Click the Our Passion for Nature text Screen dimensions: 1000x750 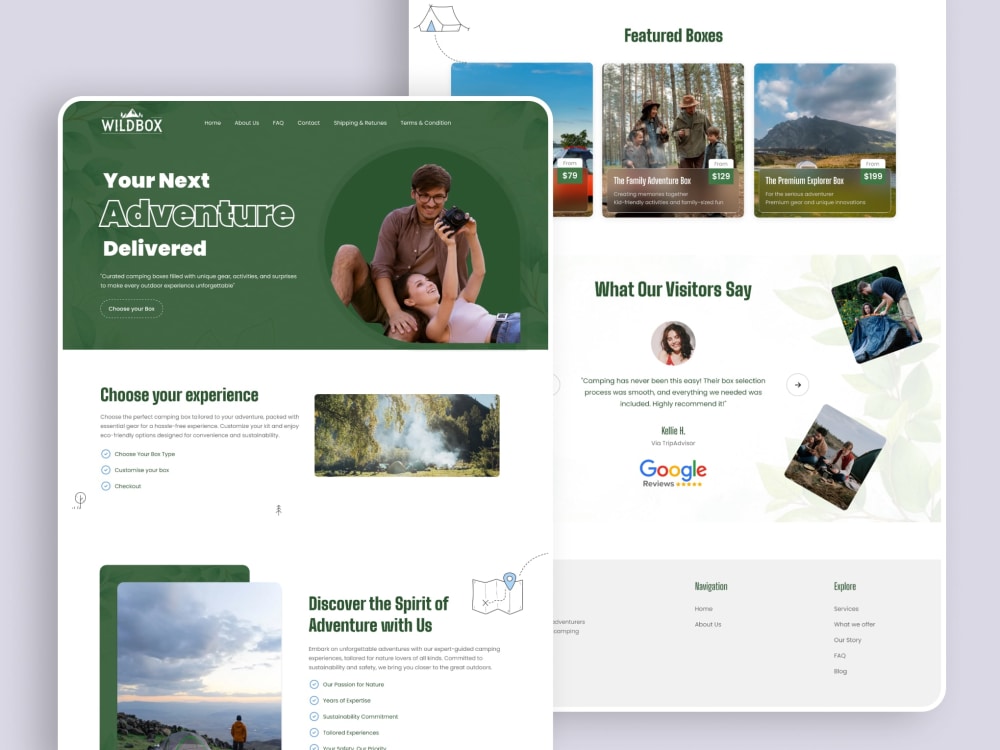coord(353,684)
